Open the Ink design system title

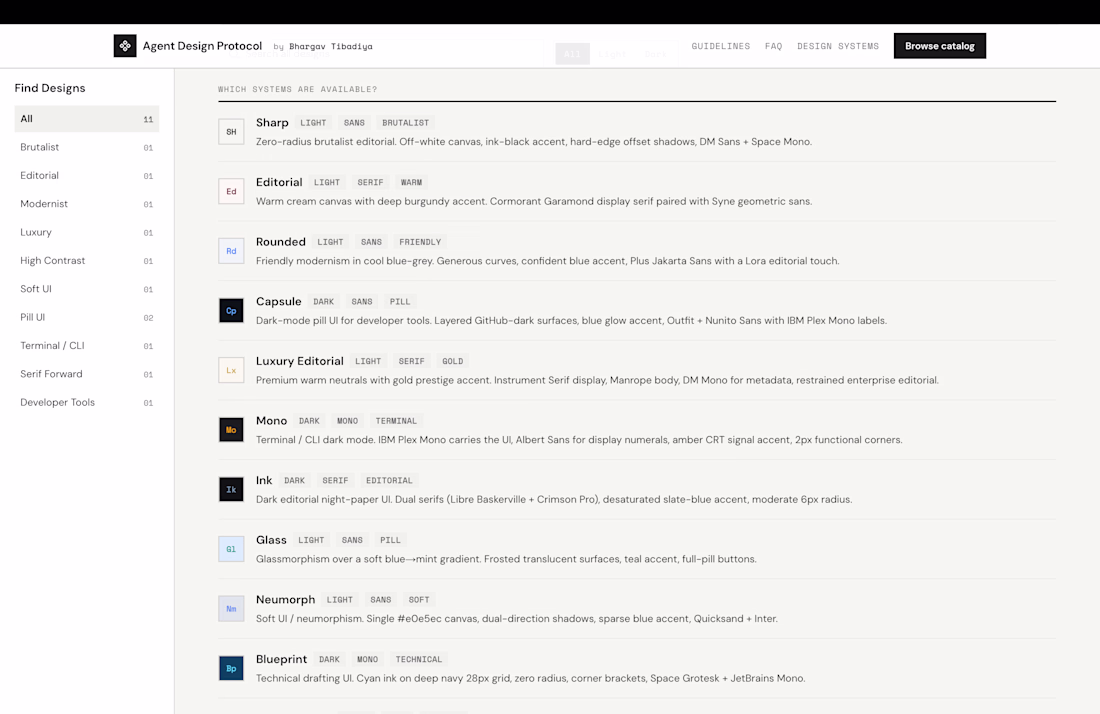(264, 480)
